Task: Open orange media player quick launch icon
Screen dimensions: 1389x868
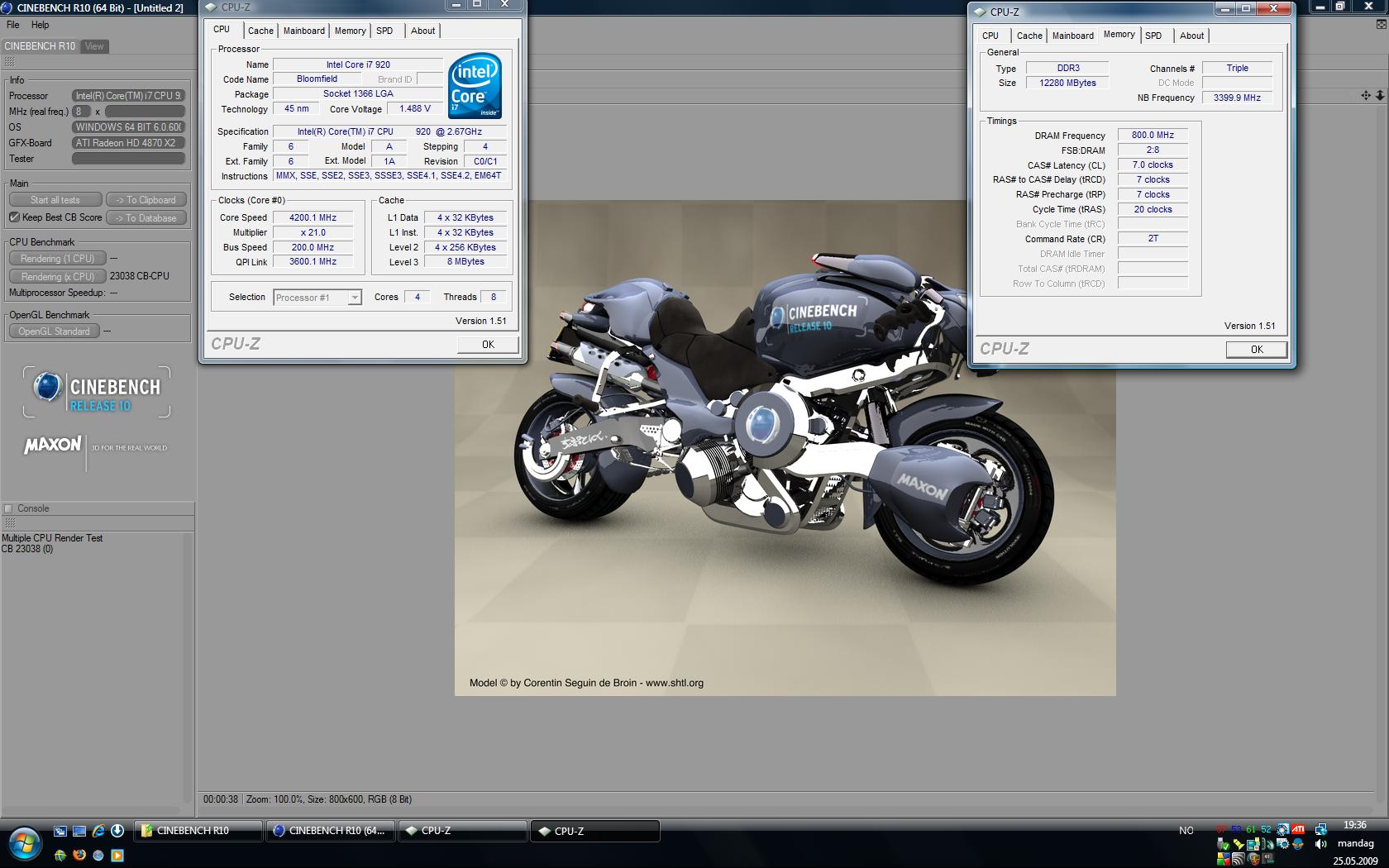Action: pyautogui.click(x=117, y=856)
